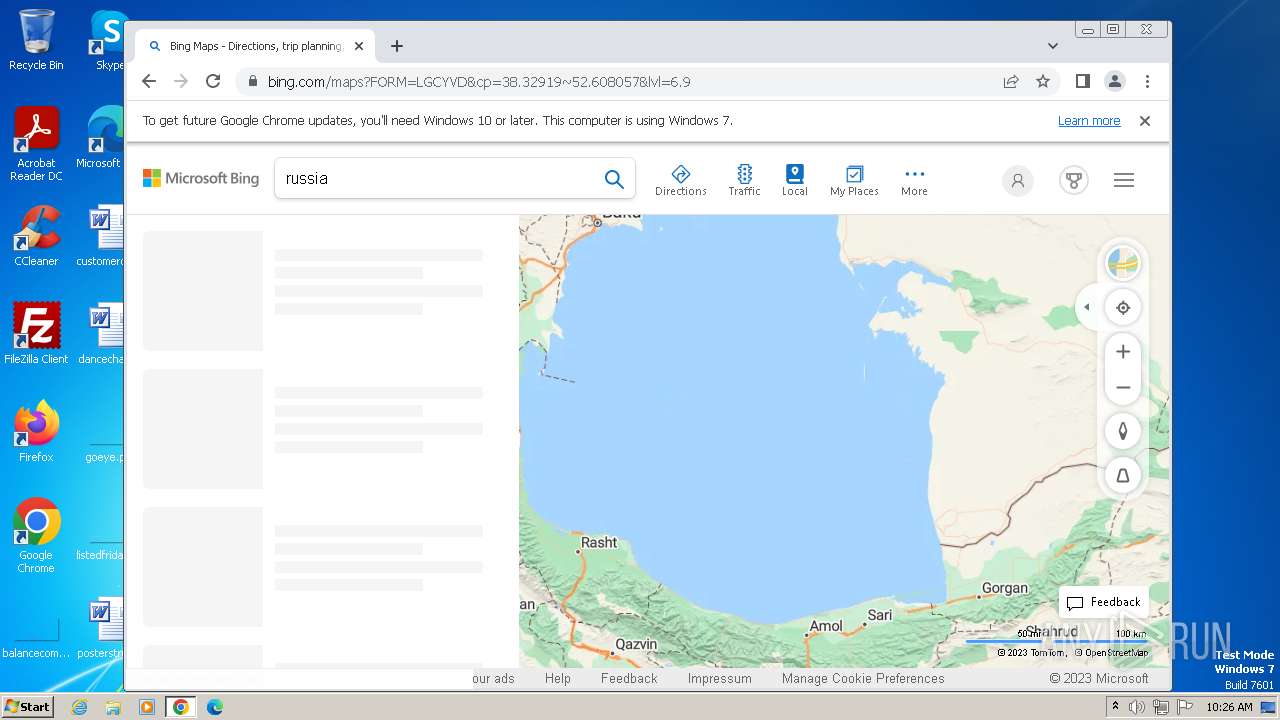Open My Places
This screenshot has height=720, width=1280.
point(854,180)
